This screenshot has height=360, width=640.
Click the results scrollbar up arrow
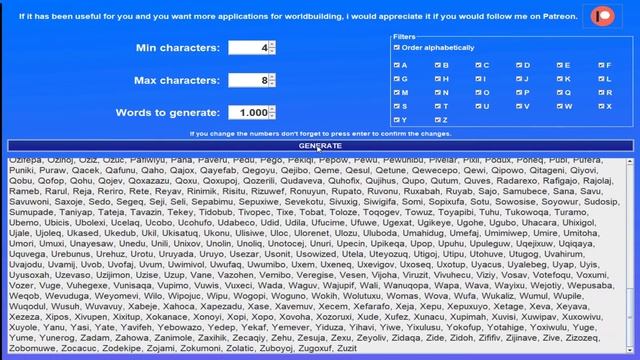[630, 162]
